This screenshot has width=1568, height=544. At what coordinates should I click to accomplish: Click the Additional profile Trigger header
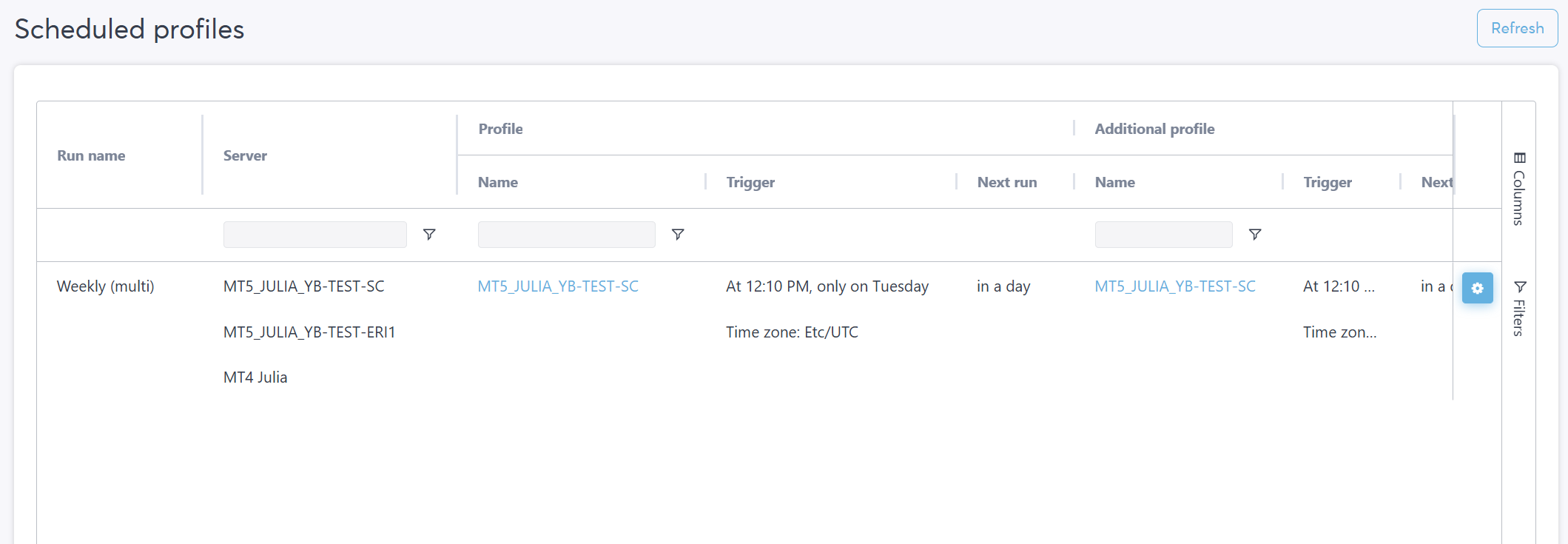pos(1328,182)
